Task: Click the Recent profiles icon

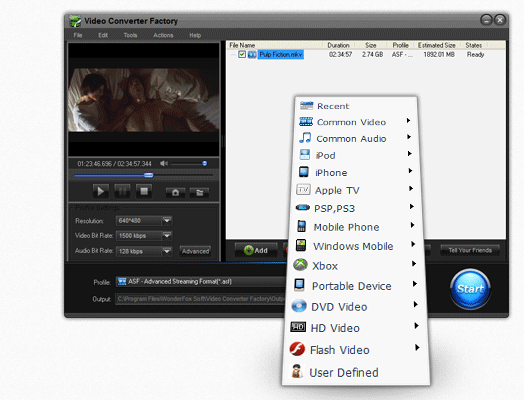Action: (x=306, y=106)
